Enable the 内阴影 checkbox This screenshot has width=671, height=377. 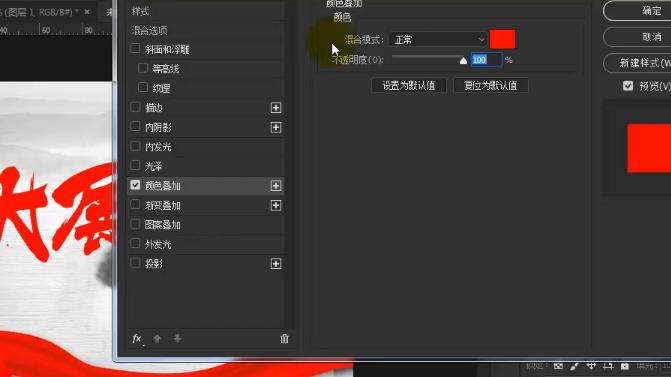click(135, 127)
